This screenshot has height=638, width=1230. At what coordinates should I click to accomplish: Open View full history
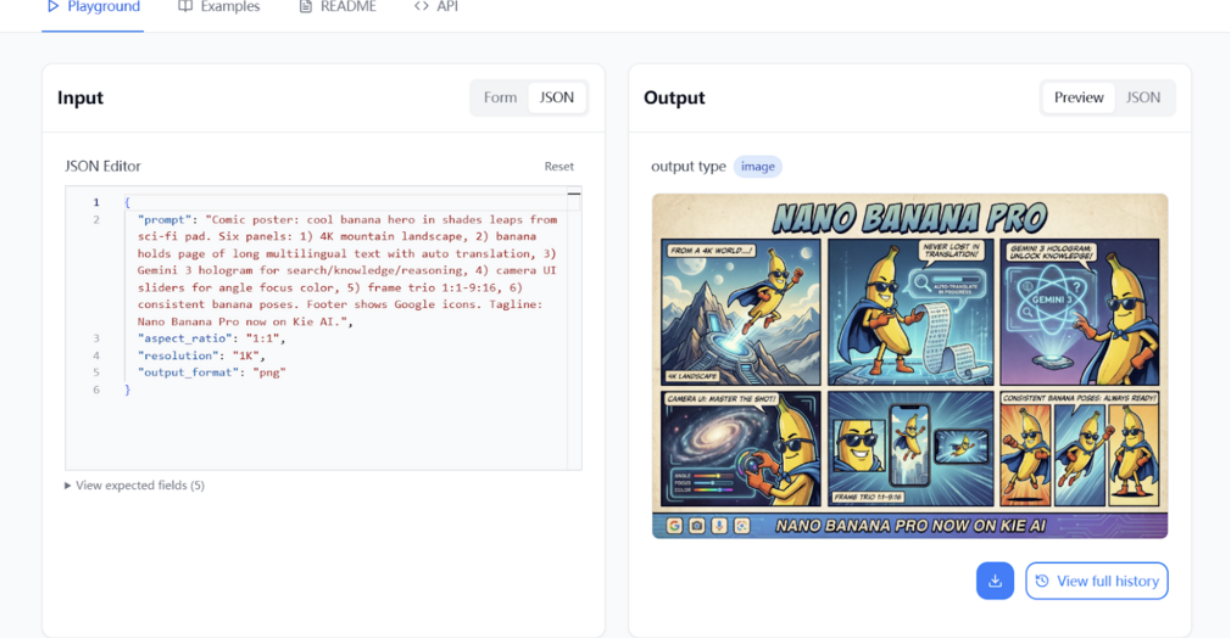point(1096,581)
